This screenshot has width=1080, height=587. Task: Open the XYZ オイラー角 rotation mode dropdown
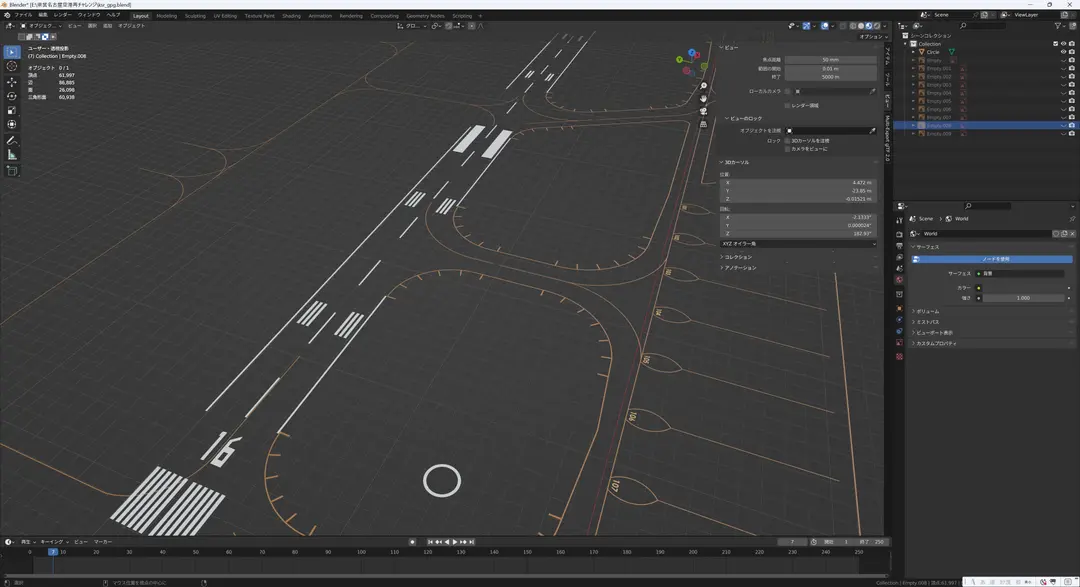[x=798, y=244]
